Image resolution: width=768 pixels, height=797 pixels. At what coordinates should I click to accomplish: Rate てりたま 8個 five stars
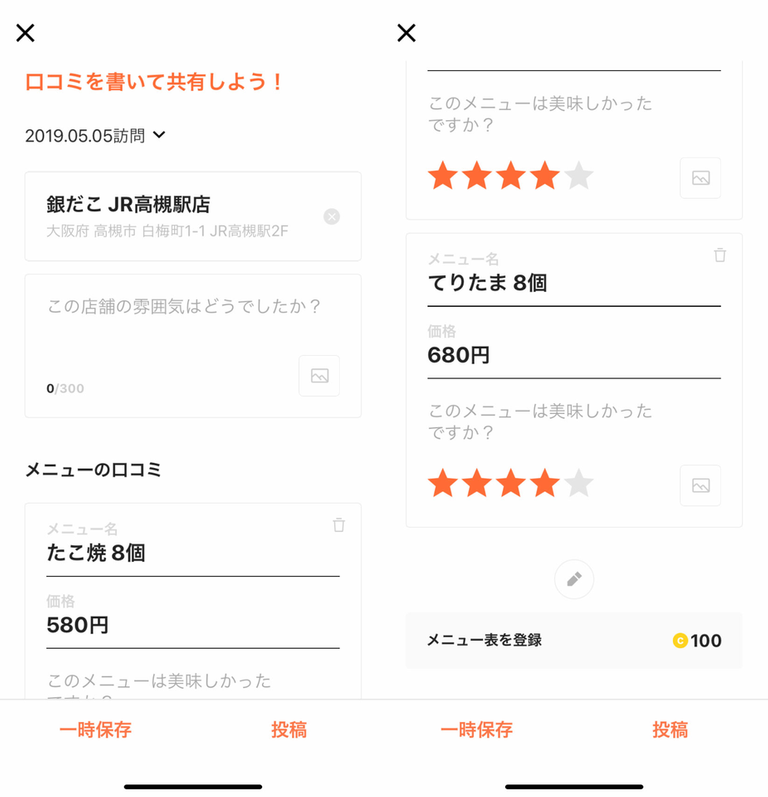(x=579, y=484)
